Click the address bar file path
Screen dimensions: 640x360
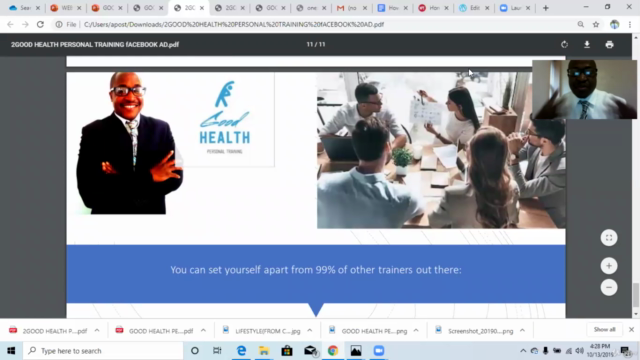[234, 24]
